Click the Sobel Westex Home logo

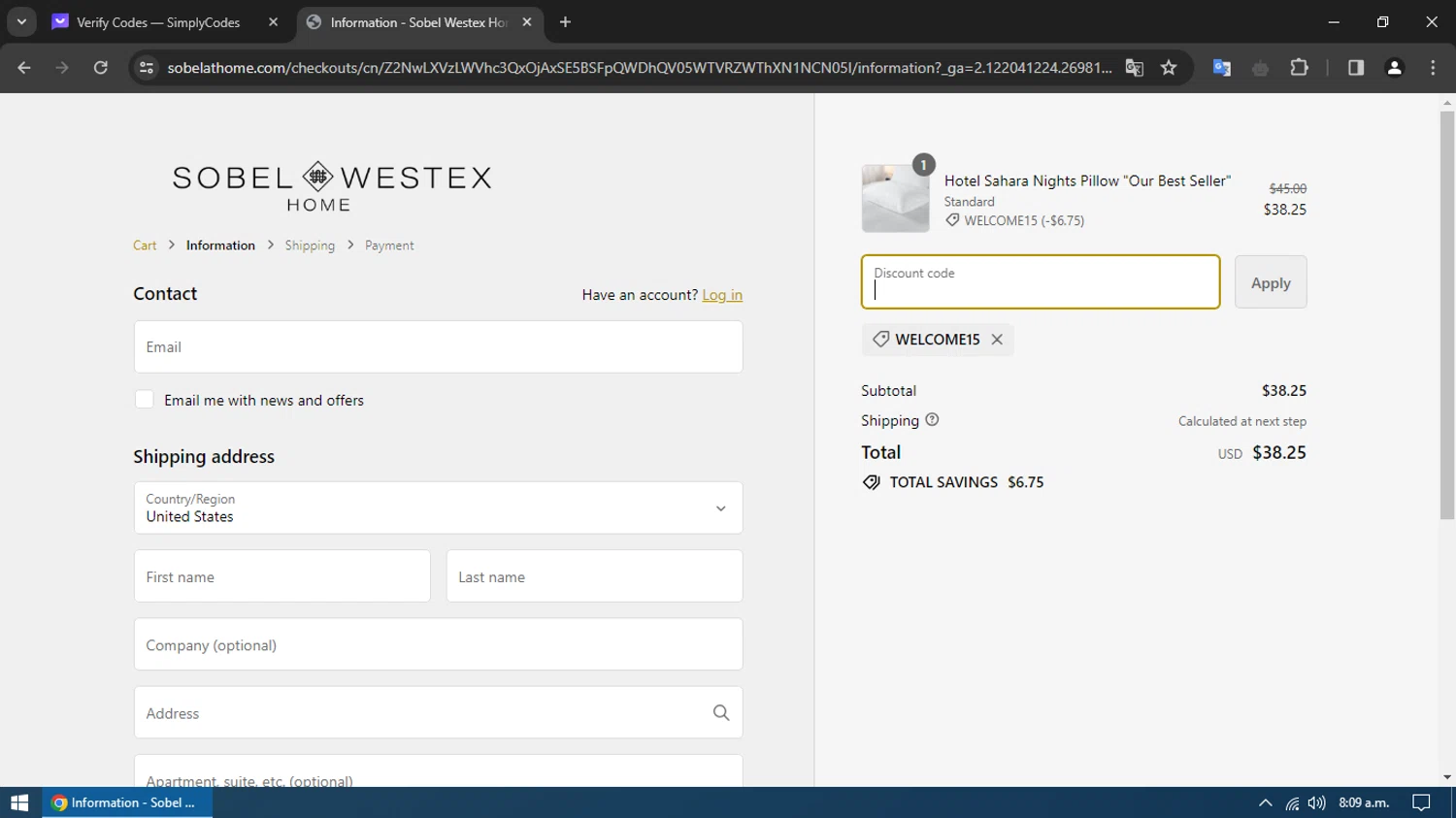pyautogui.click(x=332, y=187)
